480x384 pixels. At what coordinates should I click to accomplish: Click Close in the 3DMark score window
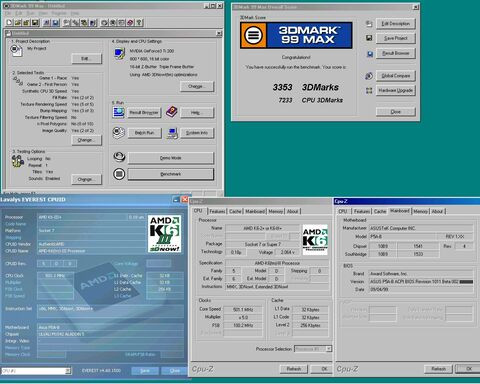(x=396, y=112)
